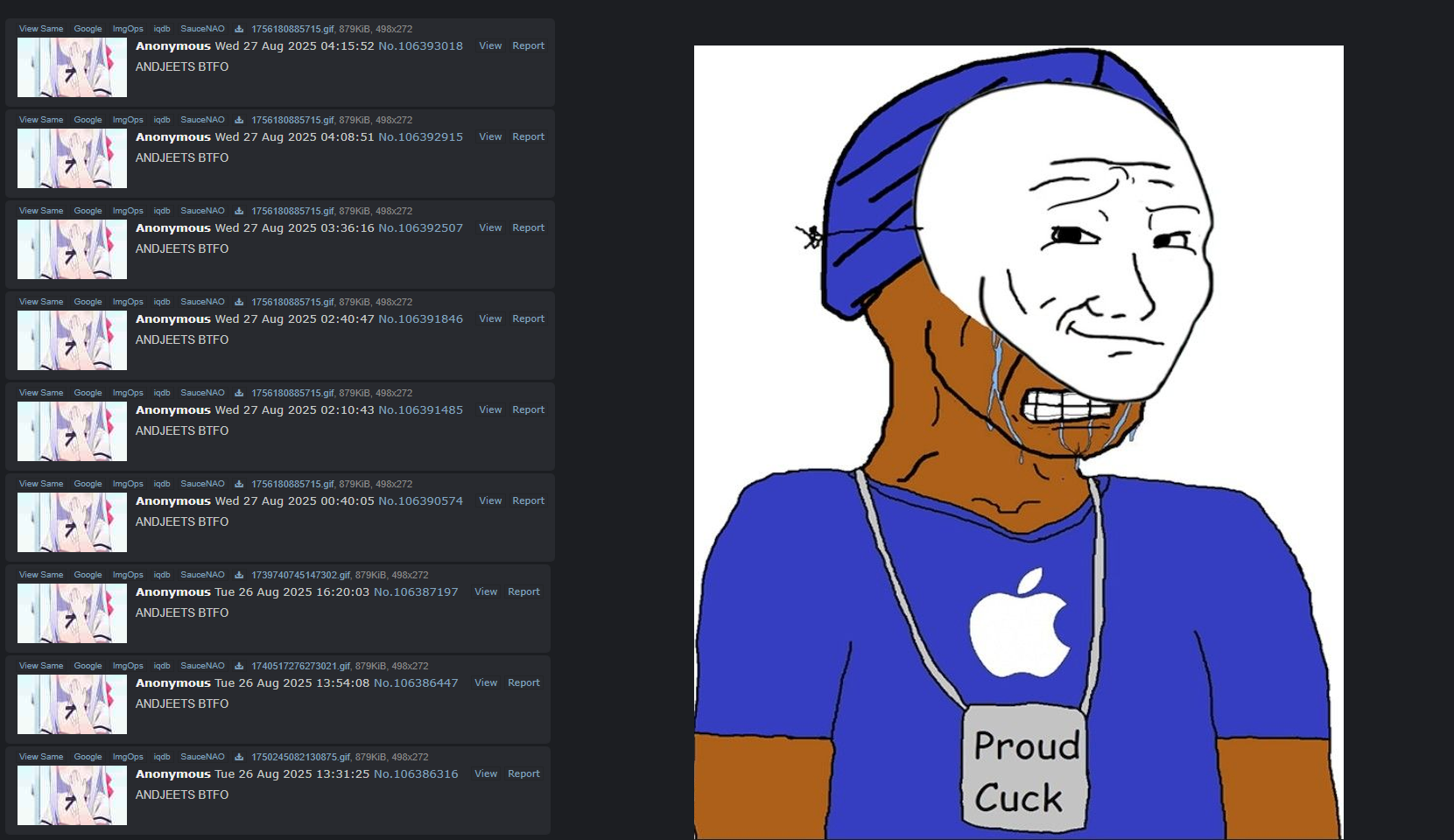Click Report on post No.106386316
The image size is (1454, 840).
click(x=523, y=773)
